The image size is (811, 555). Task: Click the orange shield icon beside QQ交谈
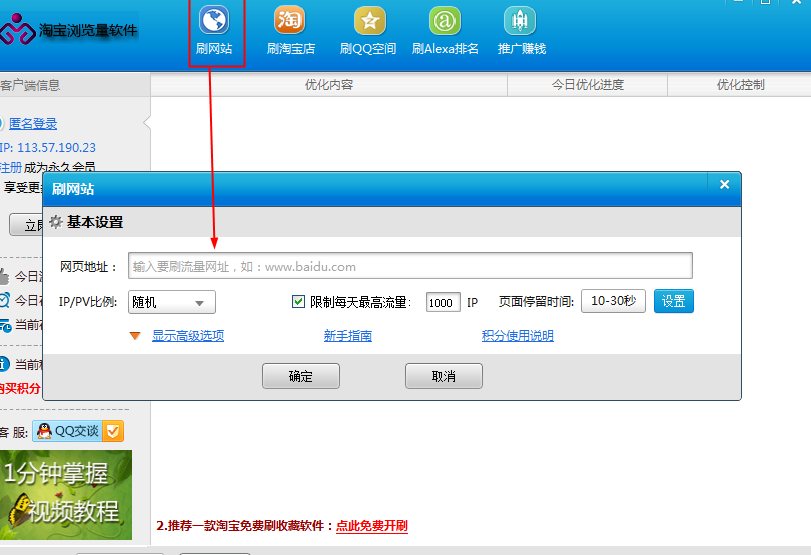click(x=113, y=431)
